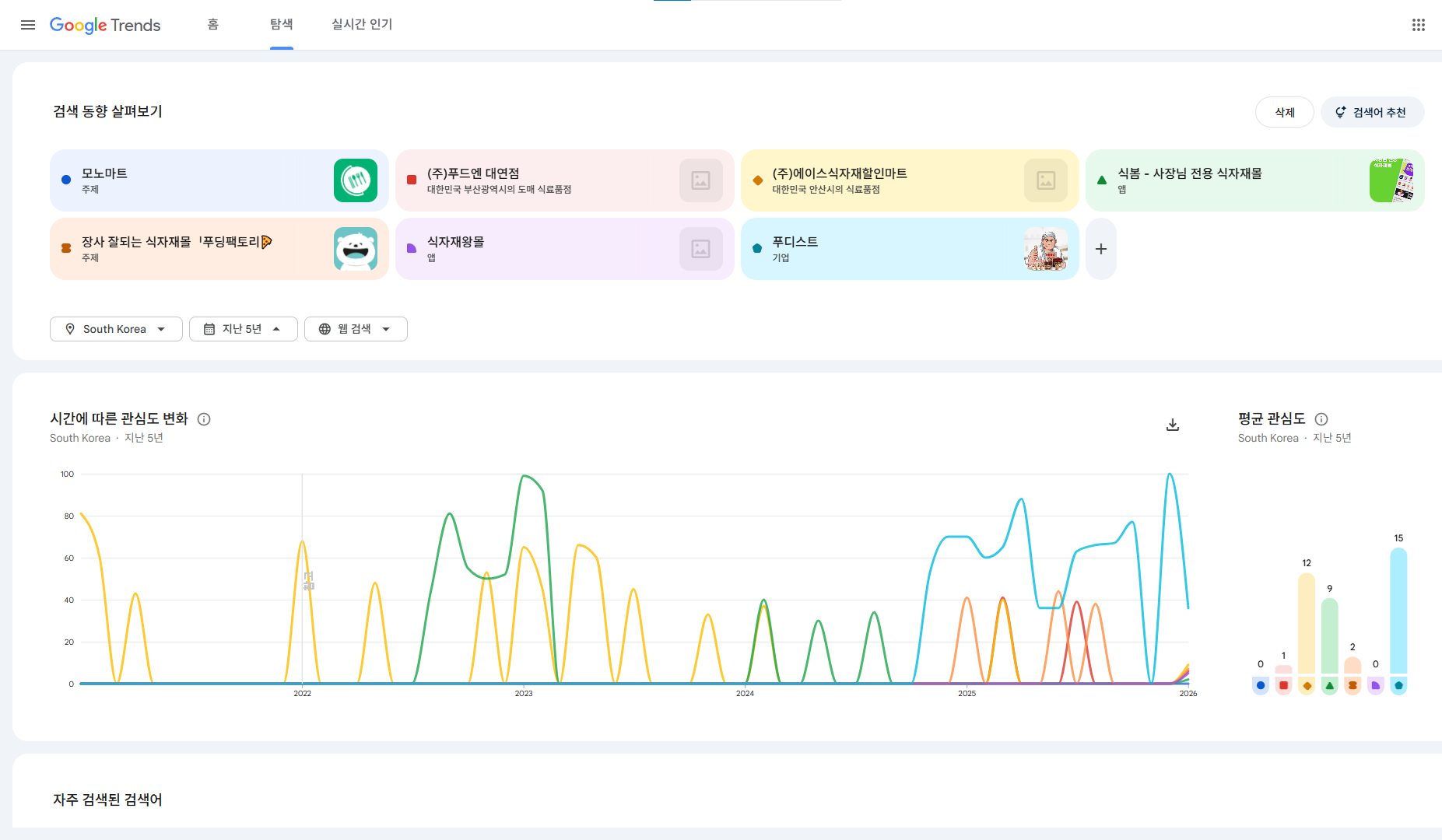1442x840 pixels.
Task: Click the help icon beside 시간에 따른 관심도 변화
Action: pyautogui.click(x=204, y=419)
